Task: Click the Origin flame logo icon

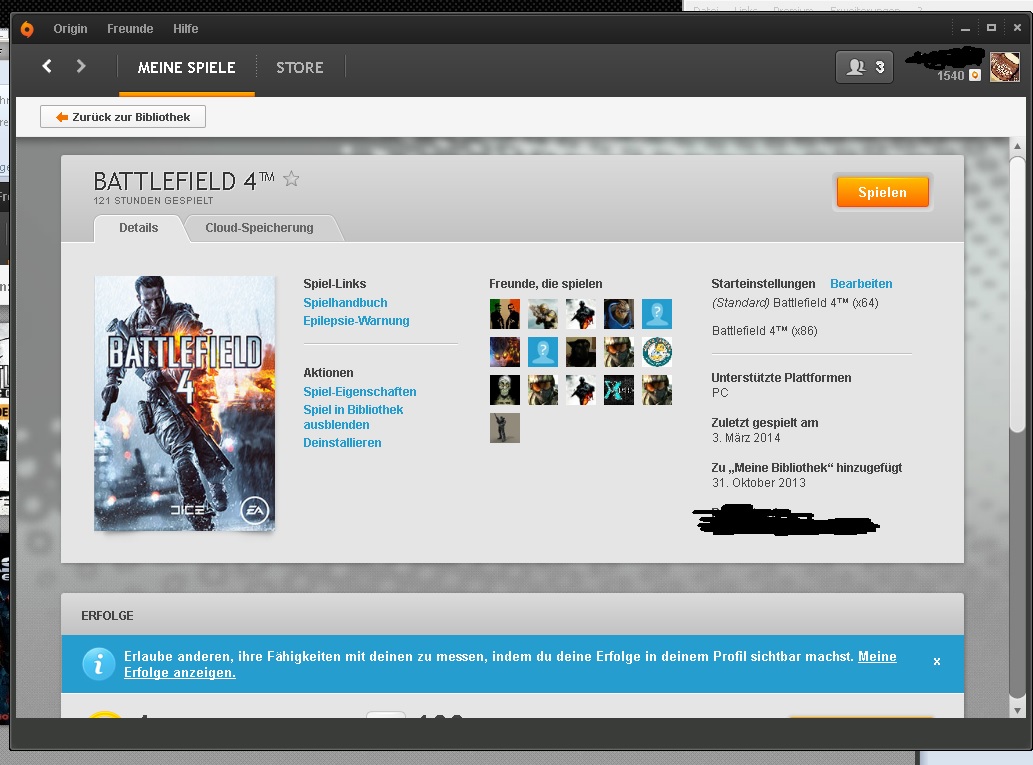Action: pos(27,29)
